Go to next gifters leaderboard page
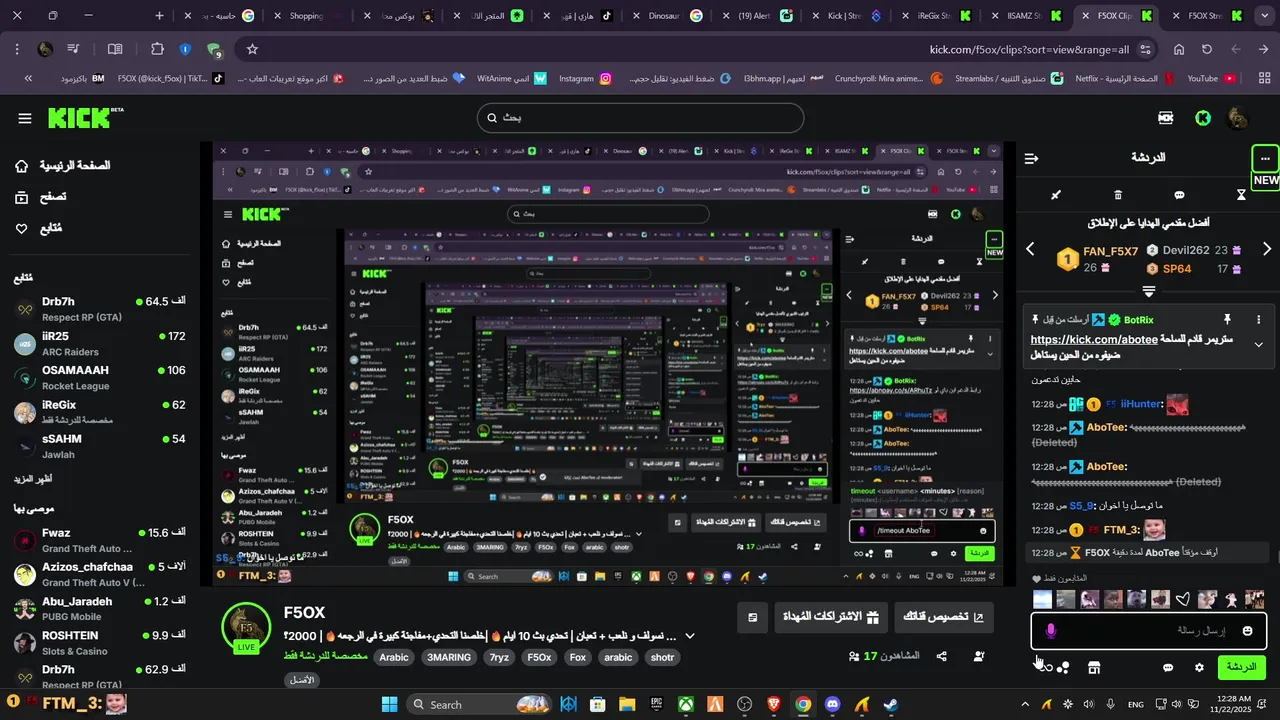The width and height of the screenshot is (1280, 720). coord(1267,249)
